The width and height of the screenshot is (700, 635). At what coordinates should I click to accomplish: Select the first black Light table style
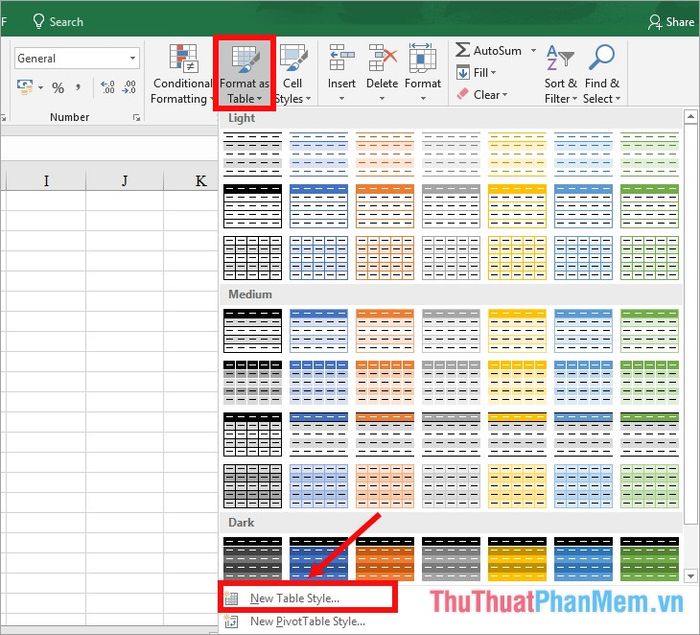click(x=253, y=154)
